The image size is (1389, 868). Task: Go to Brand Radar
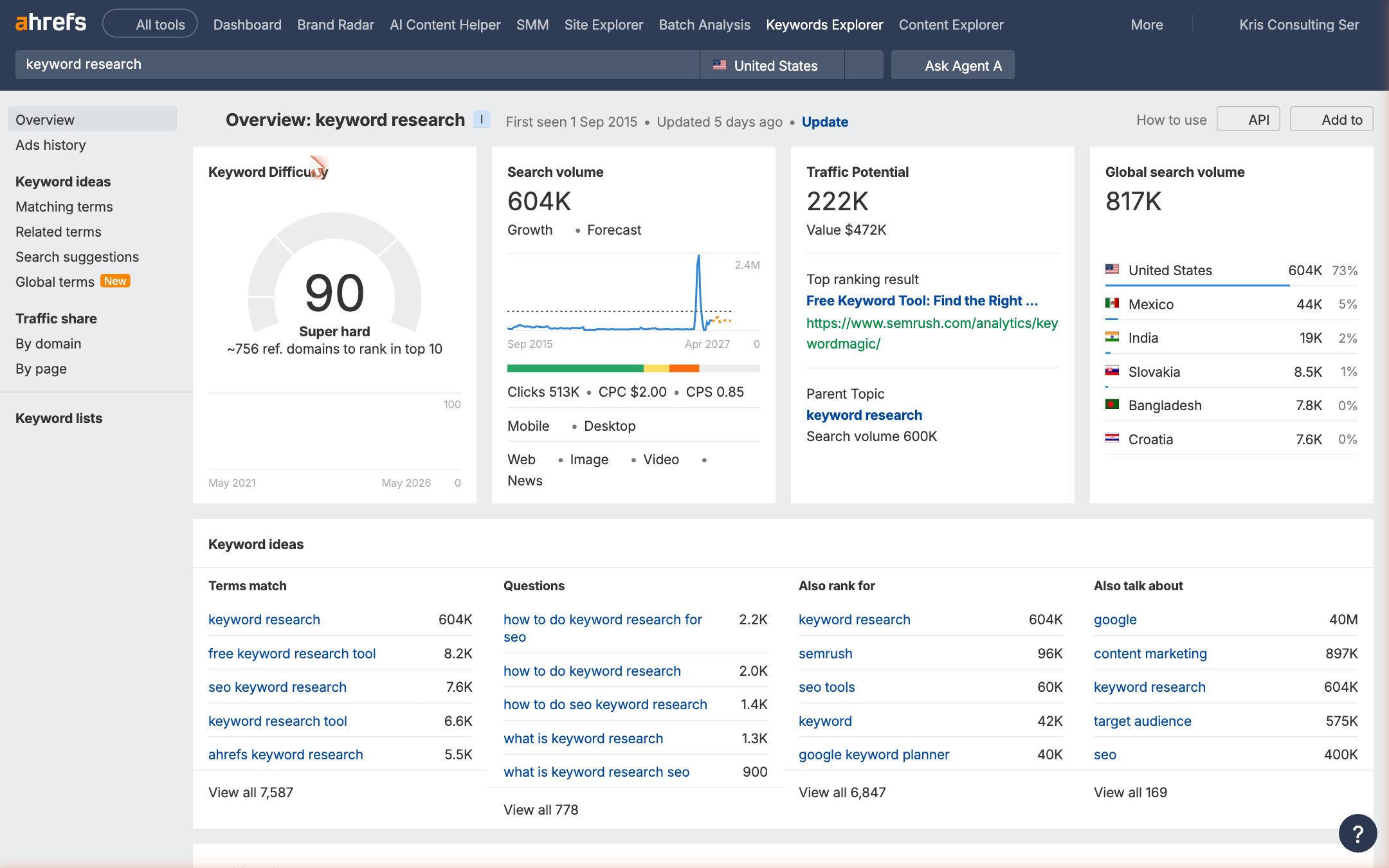(x=336, y=24)
